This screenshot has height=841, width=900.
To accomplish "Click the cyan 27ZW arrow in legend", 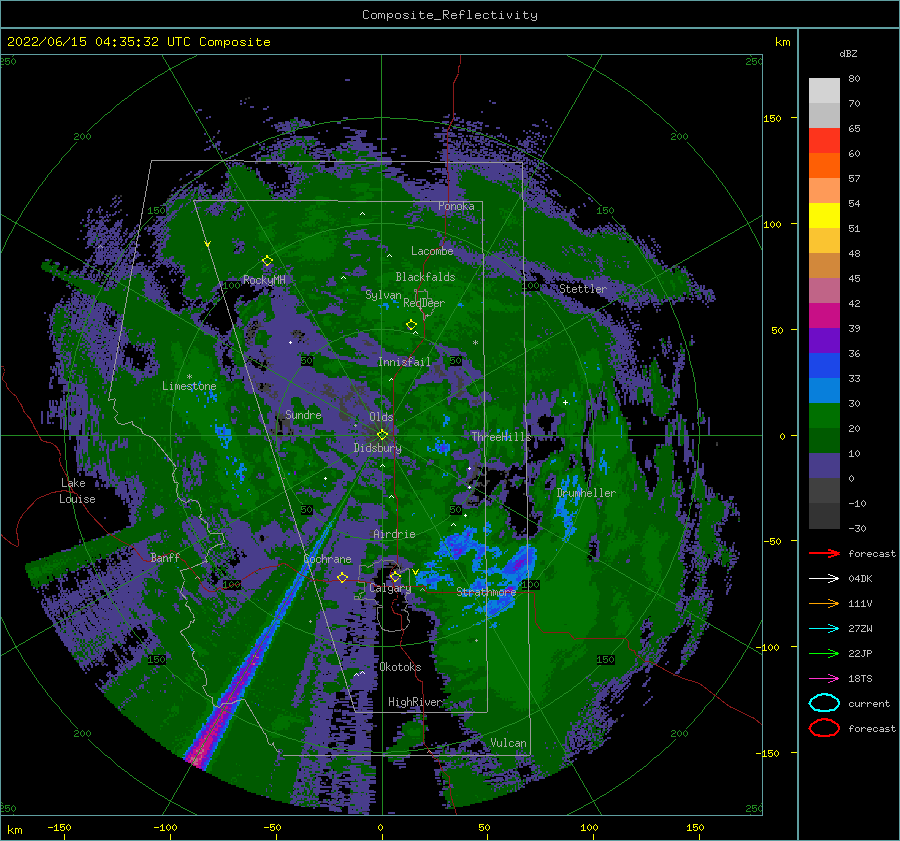I will pos(824,629).
